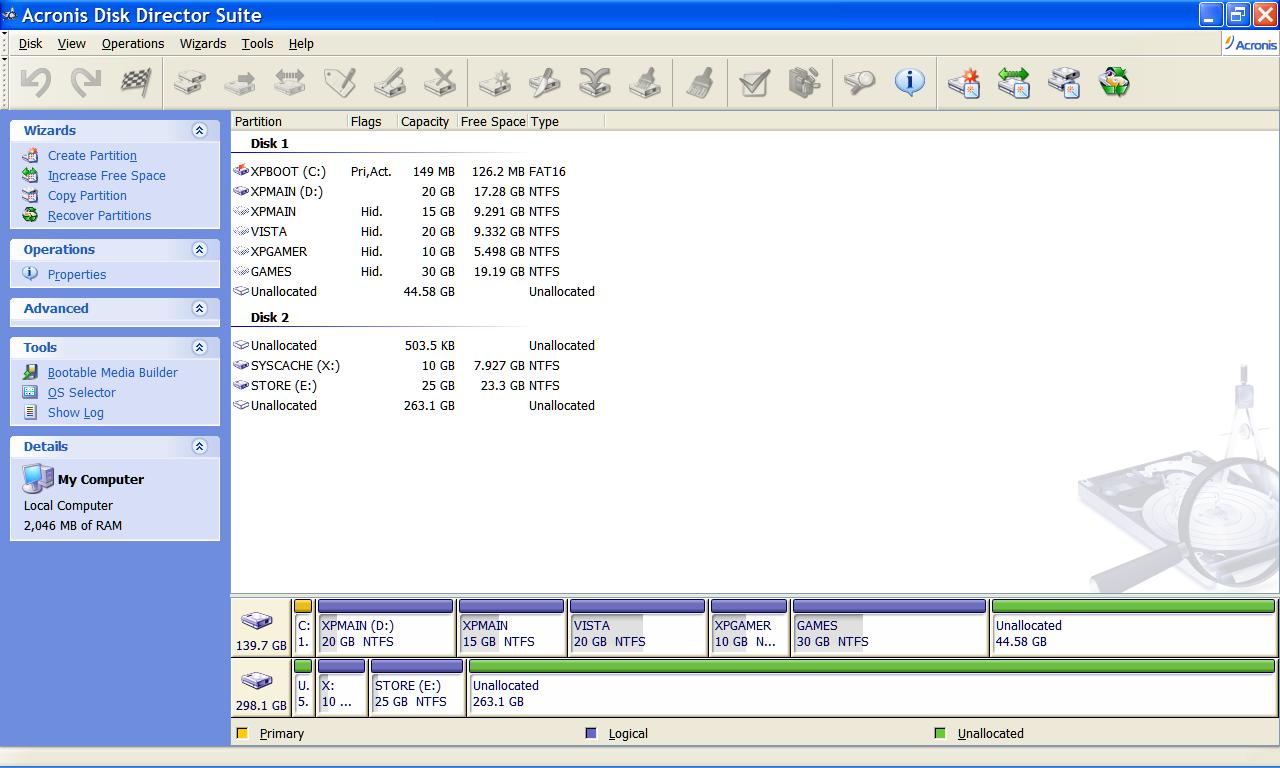This screenshot has width=1280, height=768.
Task: Open the Disk menu
Action: (x=30, y=43)
